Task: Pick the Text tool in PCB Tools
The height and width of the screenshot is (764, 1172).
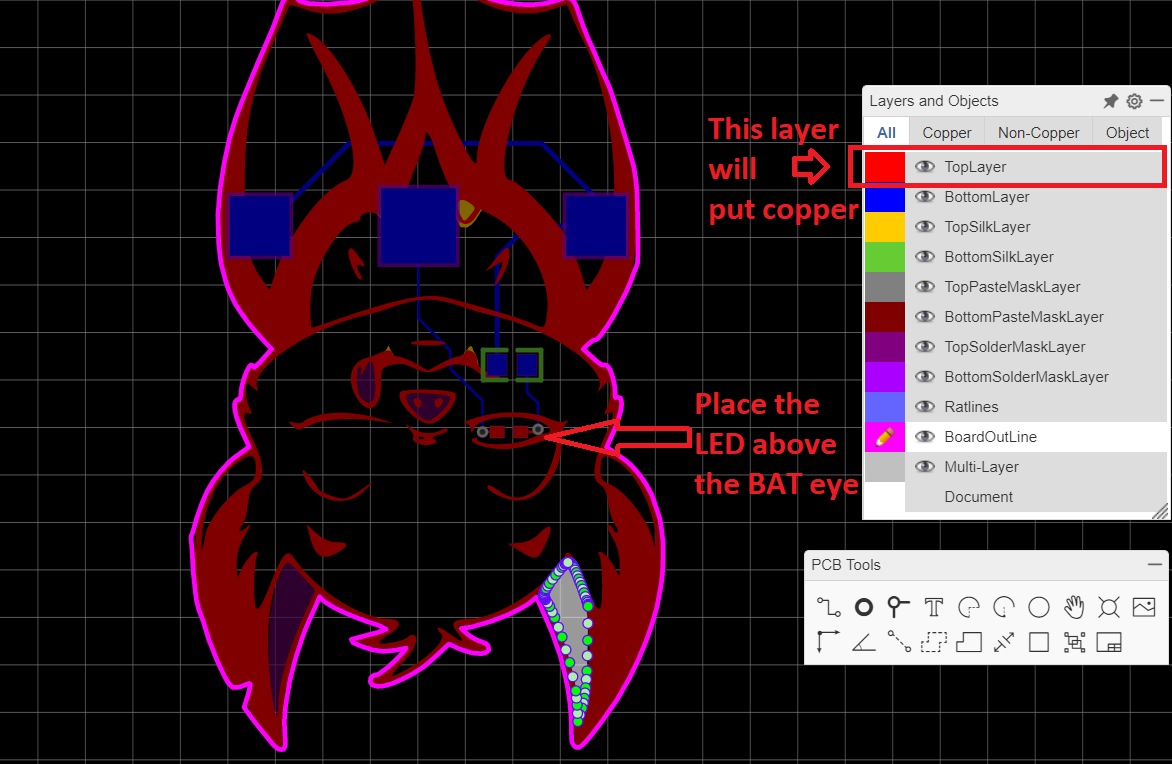Action: coord(933,606)
